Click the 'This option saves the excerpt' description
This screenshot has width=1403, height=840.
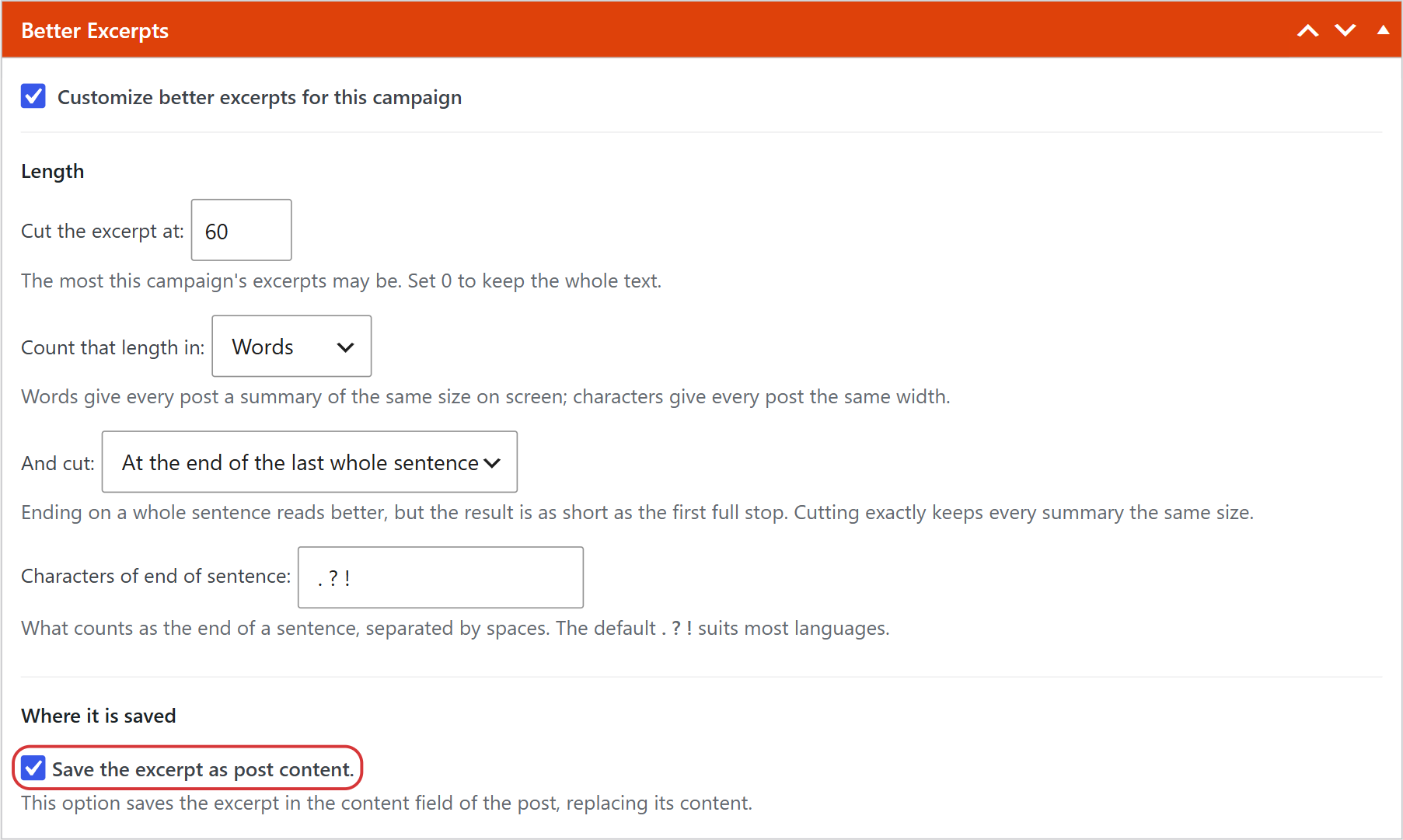(x=387, y=803)
